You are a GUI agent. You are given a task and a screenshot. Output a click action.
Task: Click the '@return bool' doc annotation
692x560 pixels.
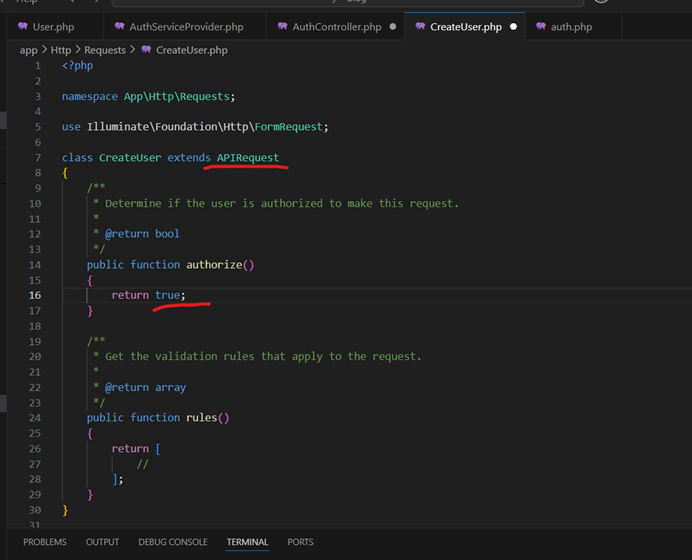(x=142, y=234)
